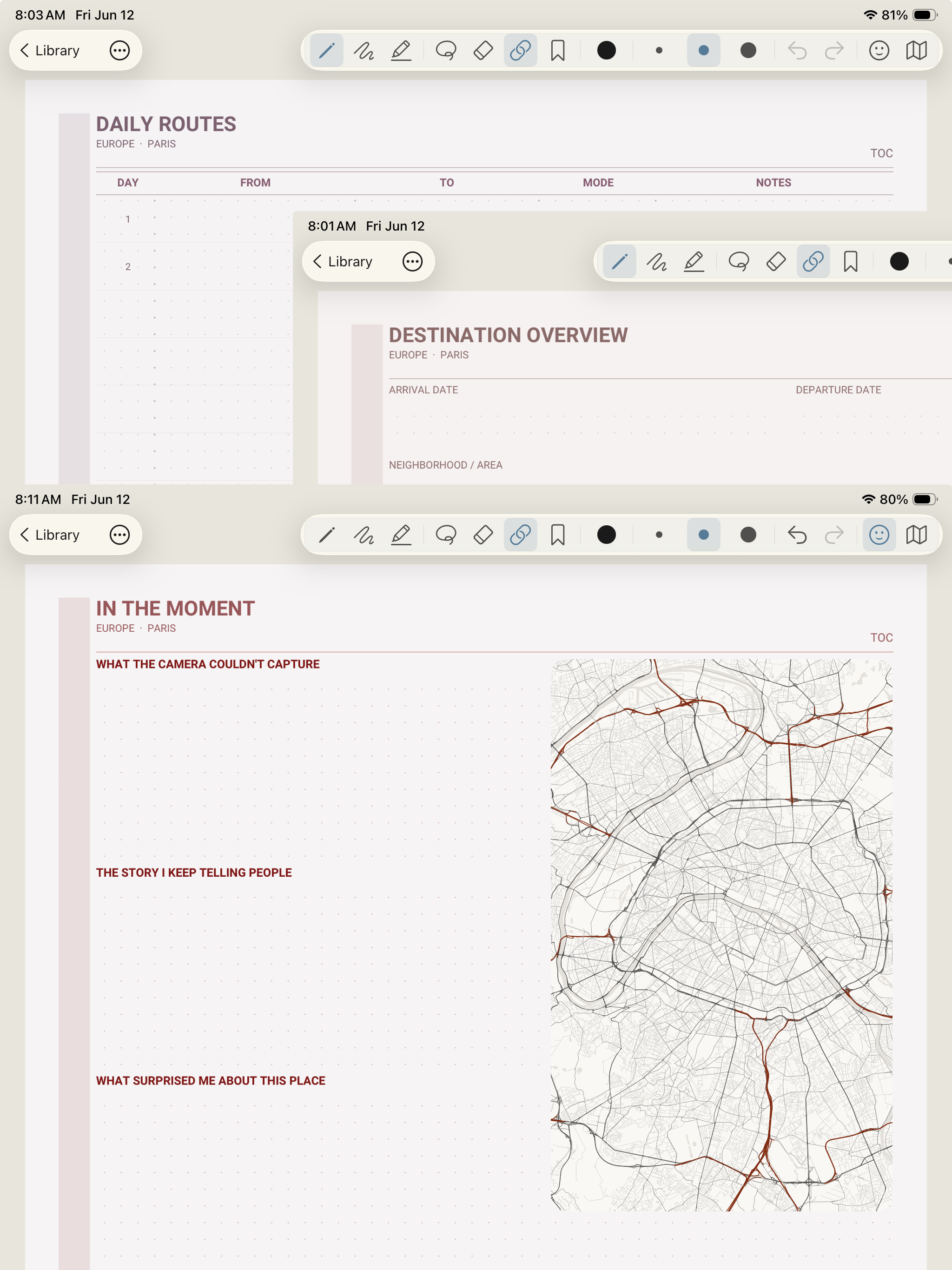This screenshot has width=952, height=1270.
Task: Select the pen tool in Daily Routes toolbar
Action: pyautogui.click(x=327, y=51)
